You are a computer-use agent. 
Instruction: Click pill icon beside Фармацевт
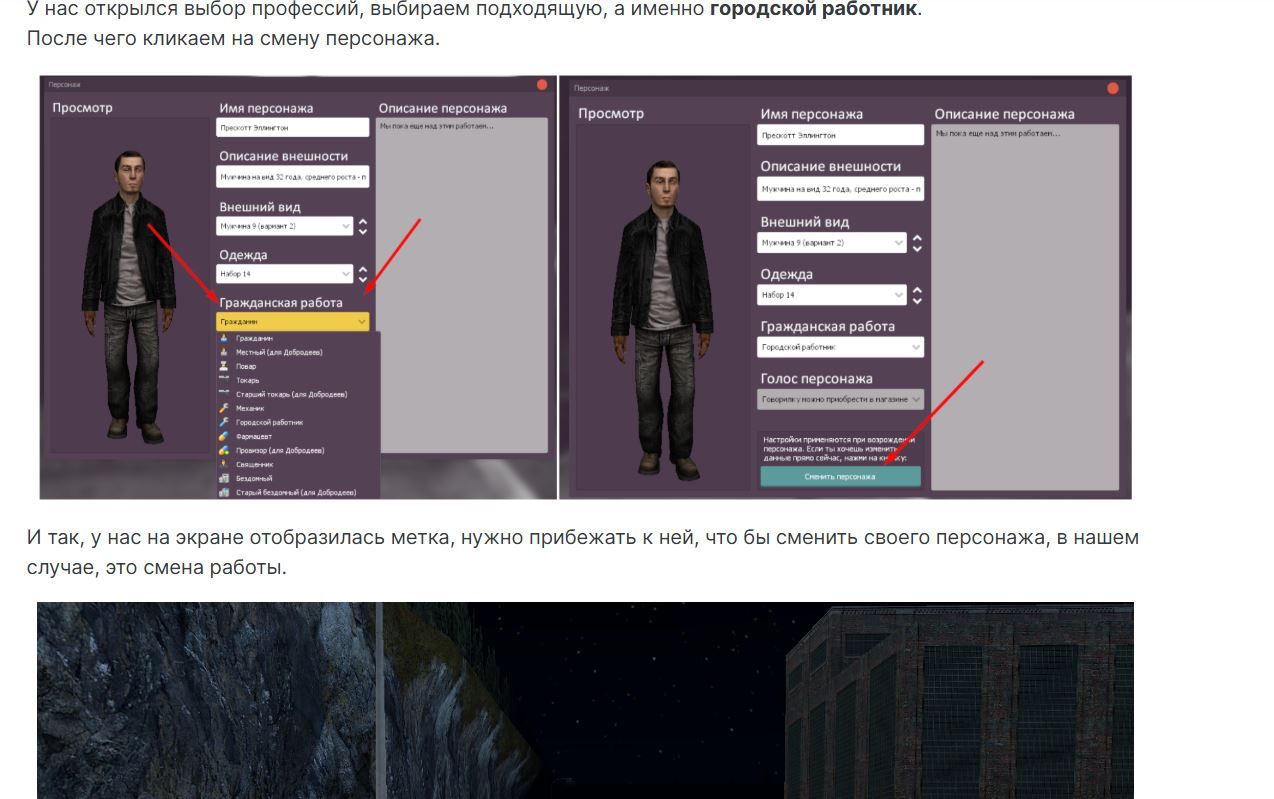point(224,436)
